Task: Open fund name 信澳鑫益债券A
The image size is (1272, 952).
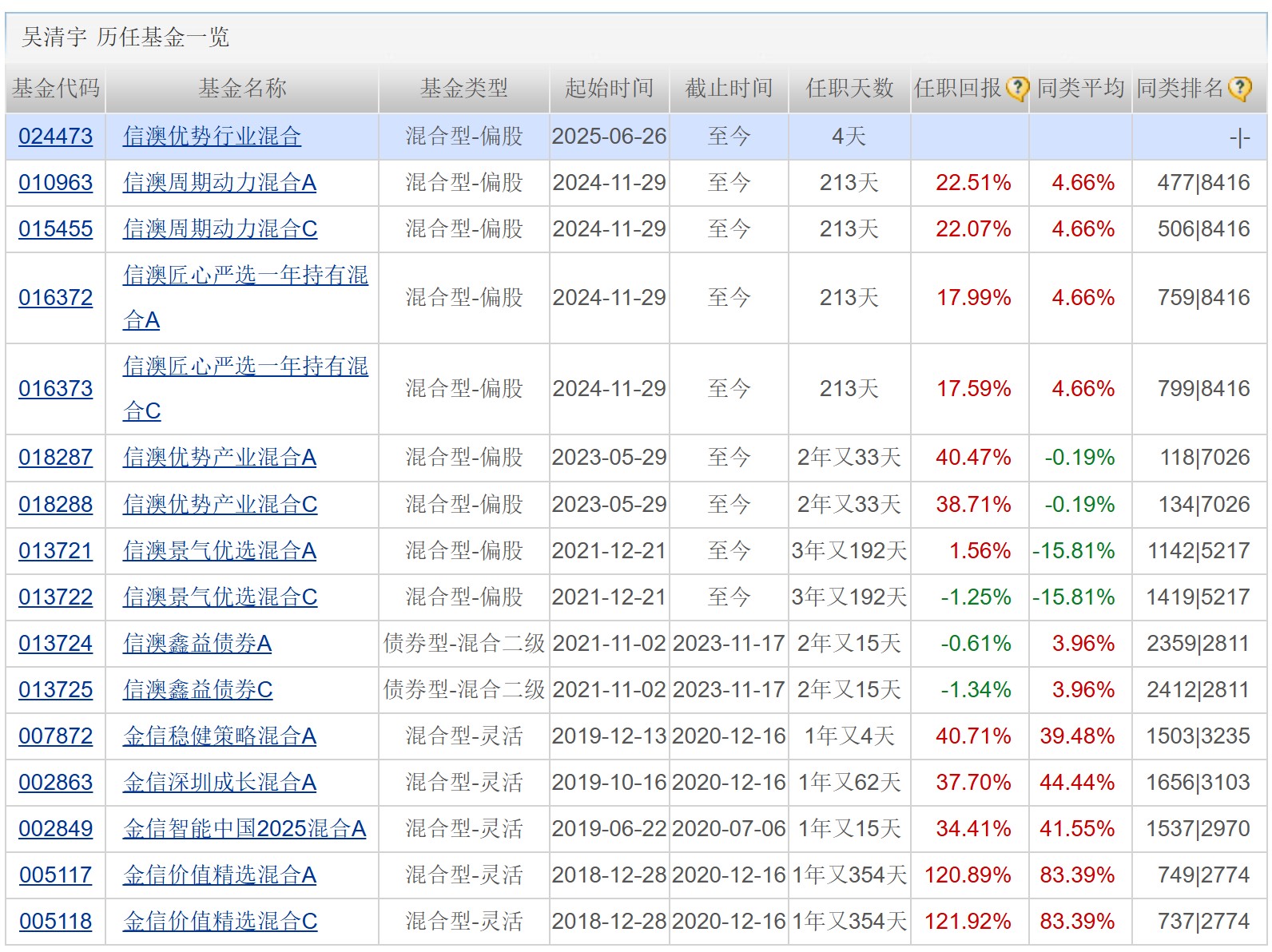Action: (197, 644)
